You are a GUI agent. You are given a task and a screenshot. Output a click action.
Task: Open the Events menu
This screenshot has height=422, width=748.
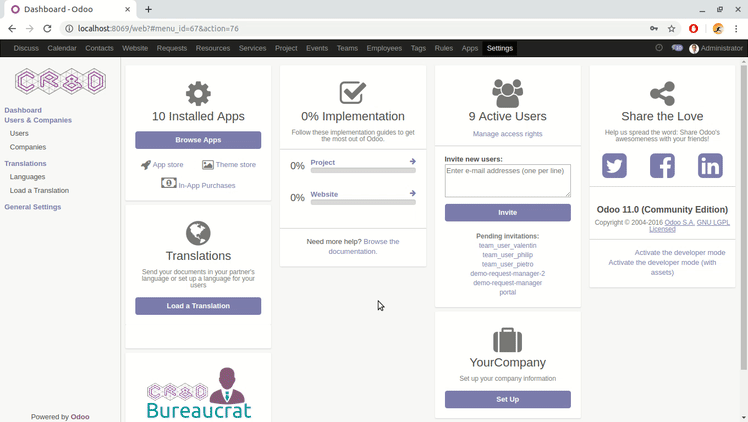click(317, 48)
